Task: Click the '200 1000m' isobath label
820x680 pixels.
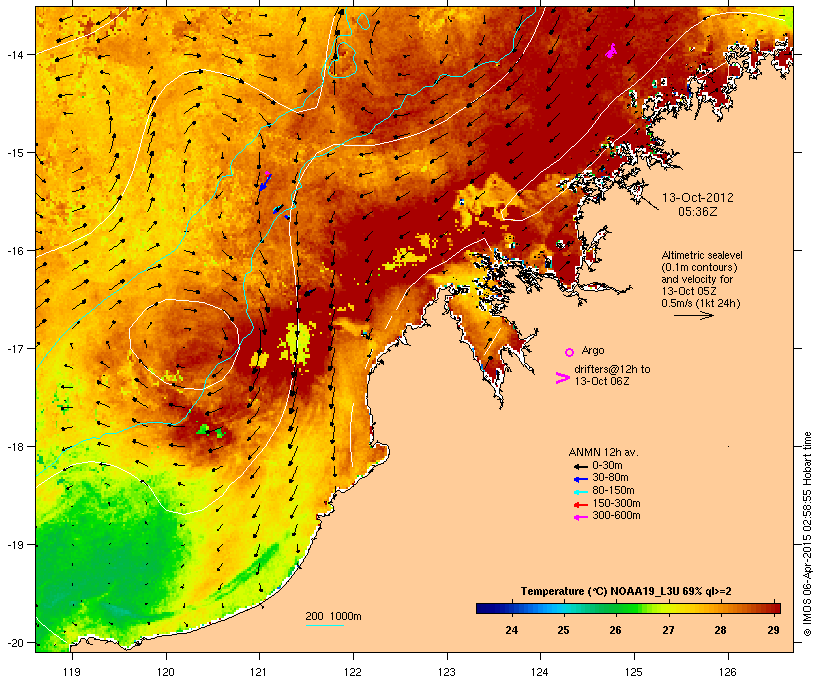Action: 333,616
